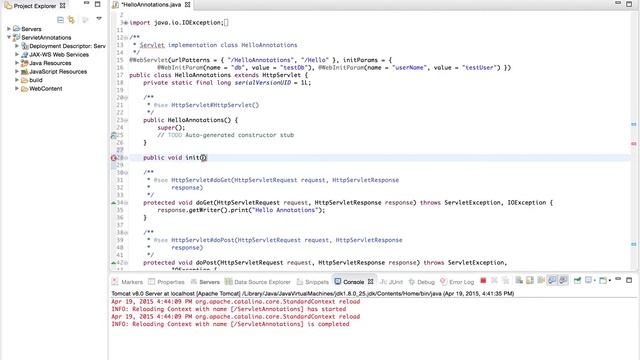The width and height of the screenshot is (640, 360).
Task: Collapse the ServletAnnotations project
Action: click(9, 37)
